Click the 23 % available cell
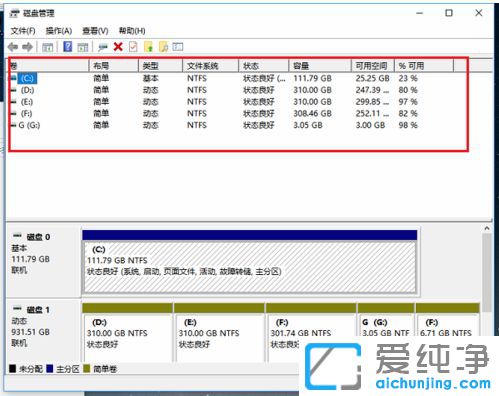Screen dimensions: 499x396 (408, 78)
